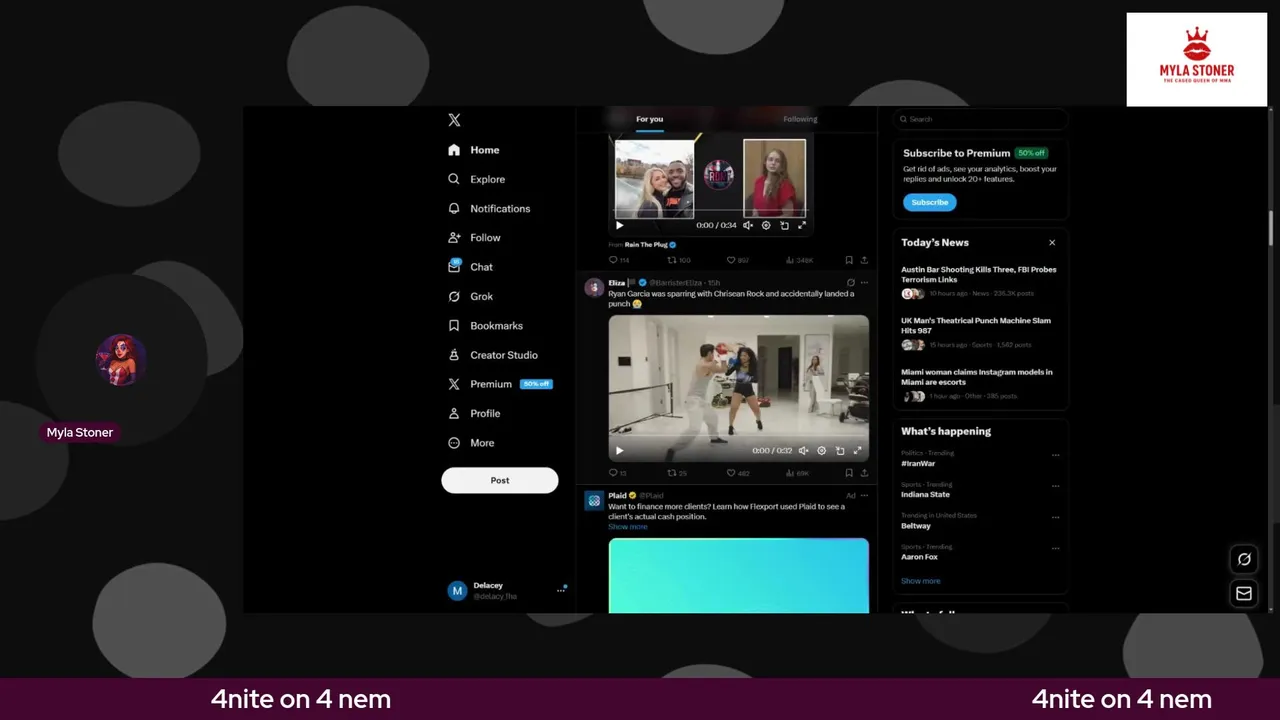Image resolution: width=1280 pixels, height=720 pixels.
Task: View analytics showing 69K views
Action: point(797,473)
